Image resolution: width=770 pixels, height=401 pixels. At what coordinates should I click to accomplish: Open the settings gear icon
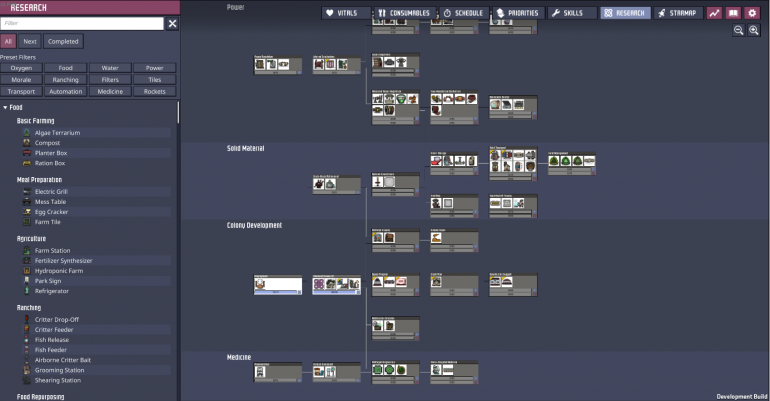(752, 13)
